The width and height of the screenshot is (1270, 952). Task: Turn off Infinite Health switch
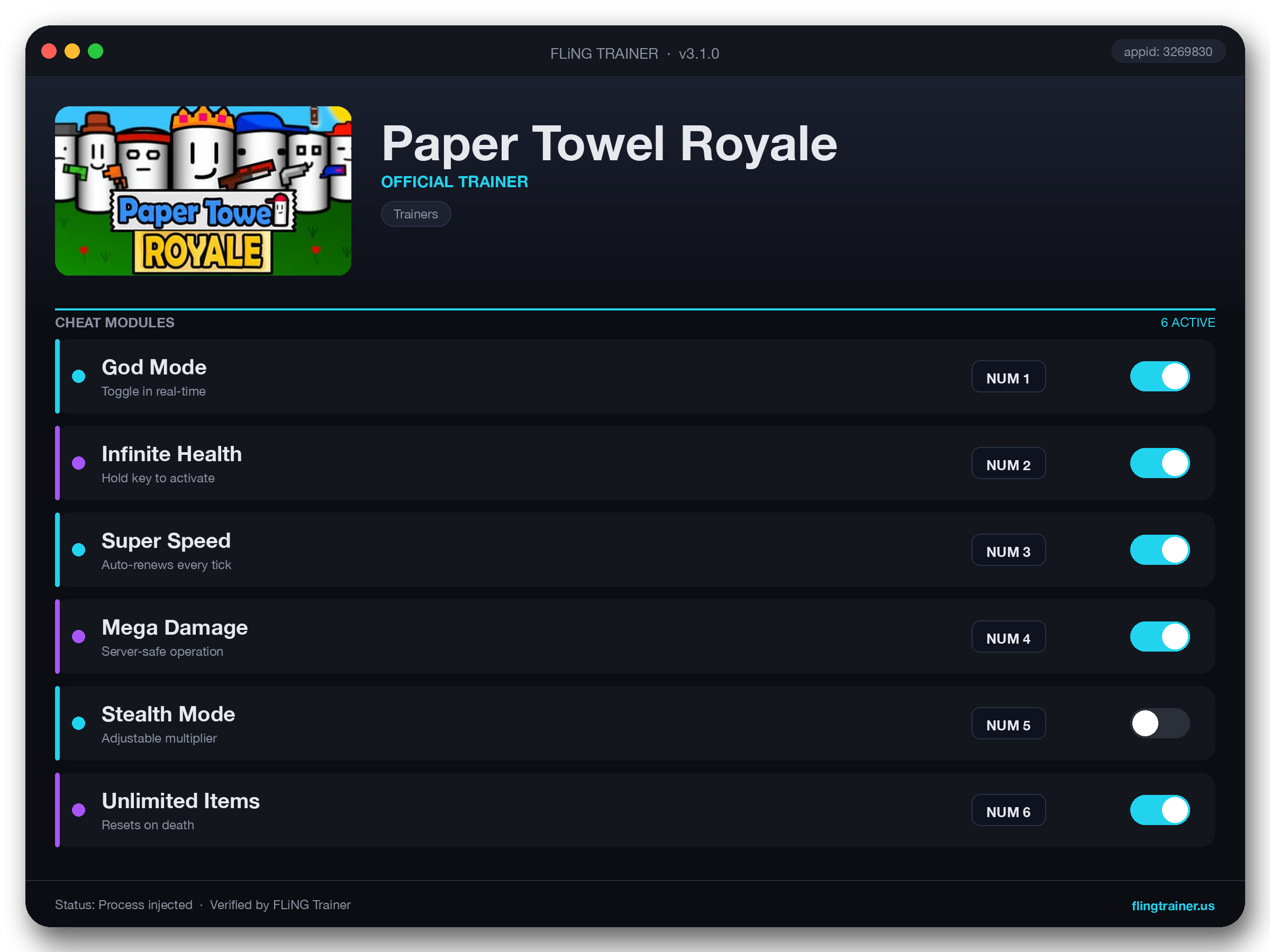click(x=1160, y=463)
